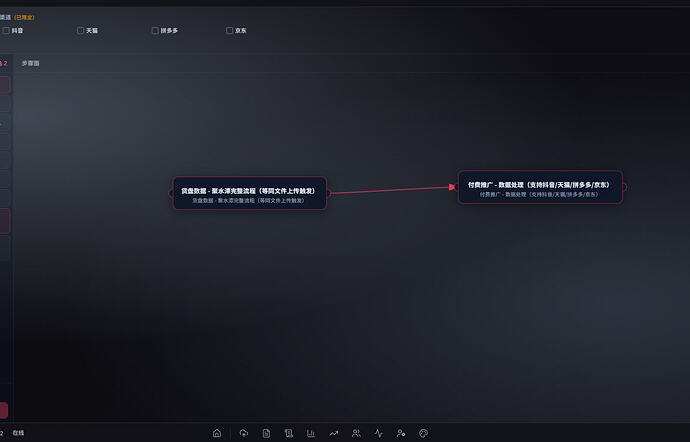Screen dimensions: 690x442
Task: Open the activity pulse icon in dock
Action: click(x=378, y=433)
